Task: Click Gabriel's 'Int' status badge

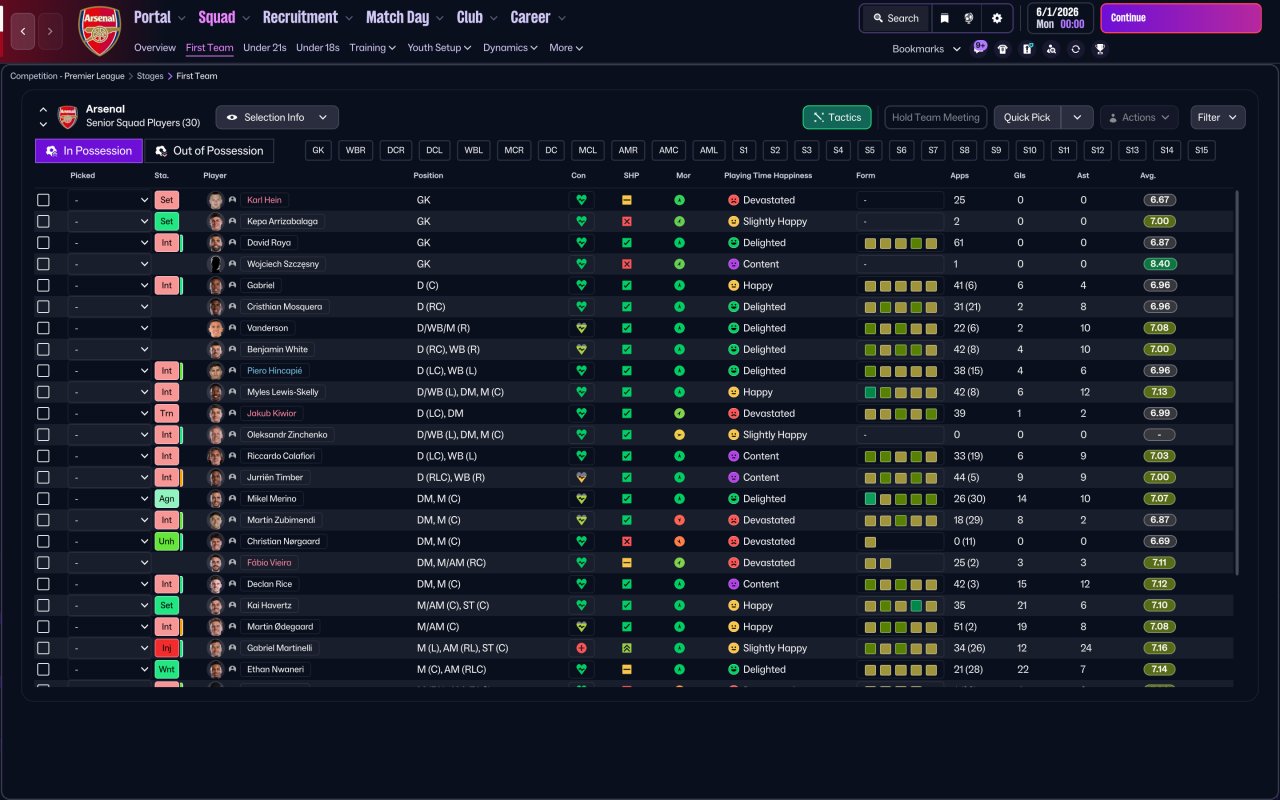Action: pos(166,285)
